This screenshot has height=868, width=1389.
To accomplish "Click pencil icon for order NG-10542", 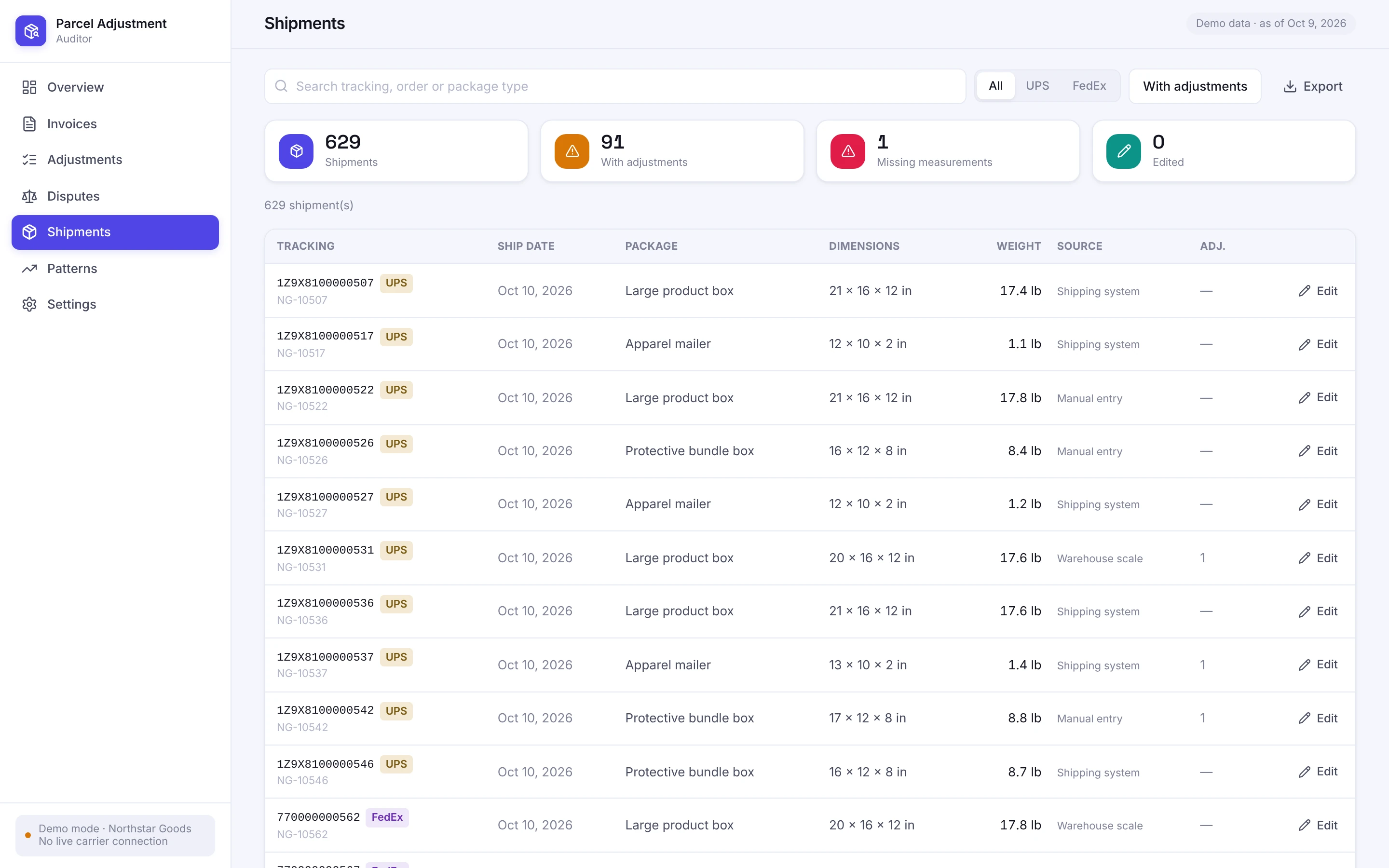I will [1304, 718].
